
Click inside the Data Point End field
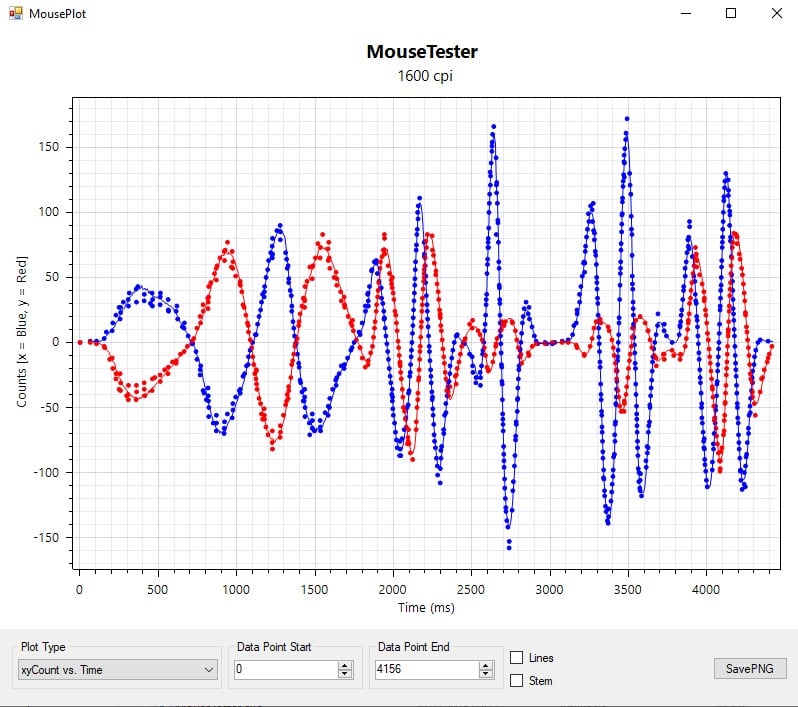(425, 670)
